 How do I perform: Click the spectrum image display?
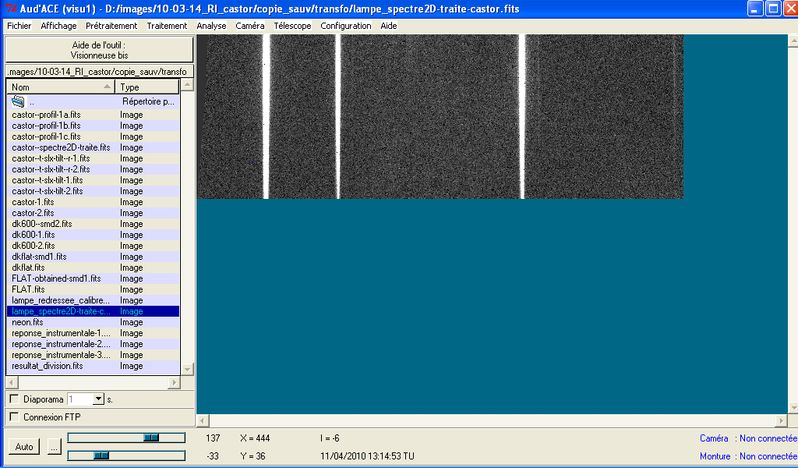pyautogui.click(x=440, y=116)
